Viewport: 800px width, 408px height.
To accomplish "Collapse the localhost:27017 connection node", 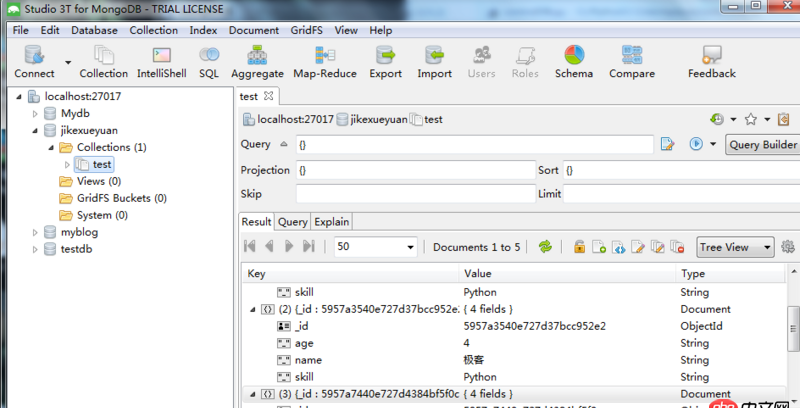I will pos(19,96).
